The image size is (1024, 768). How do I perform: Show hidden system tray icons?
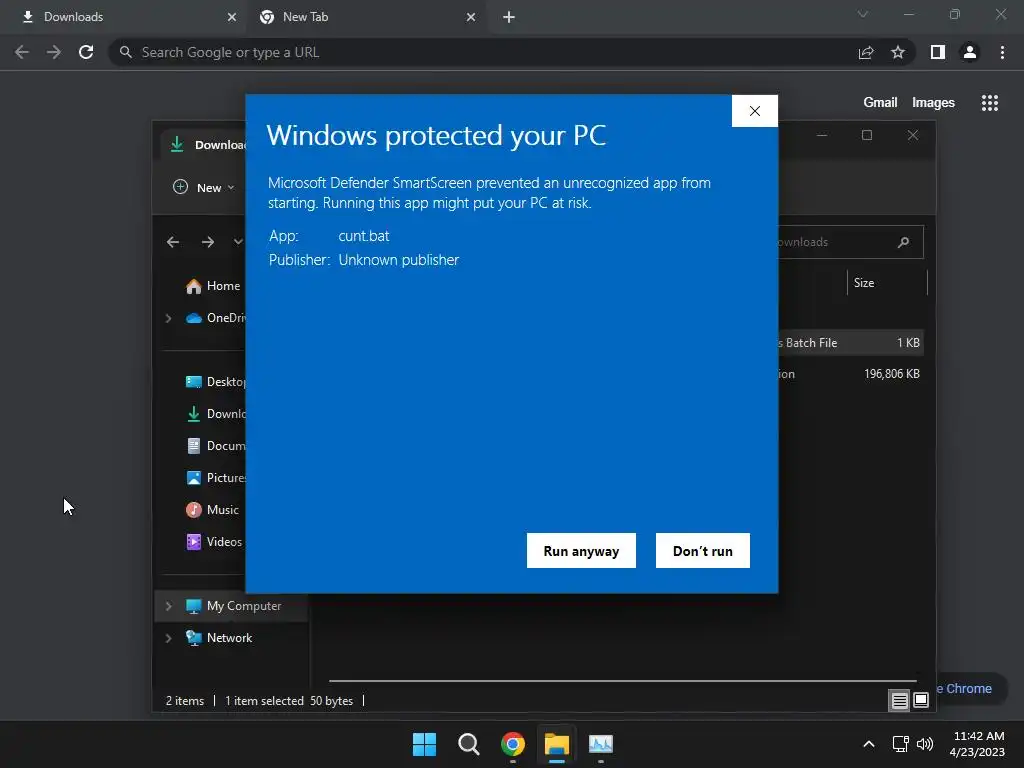869,744
